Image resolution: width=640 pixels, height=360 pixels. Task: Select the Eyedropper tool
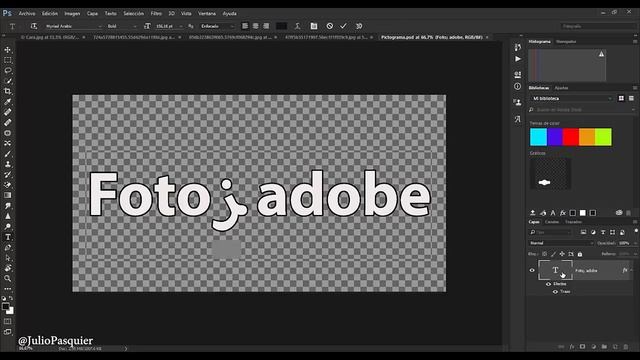click(8, 102)
